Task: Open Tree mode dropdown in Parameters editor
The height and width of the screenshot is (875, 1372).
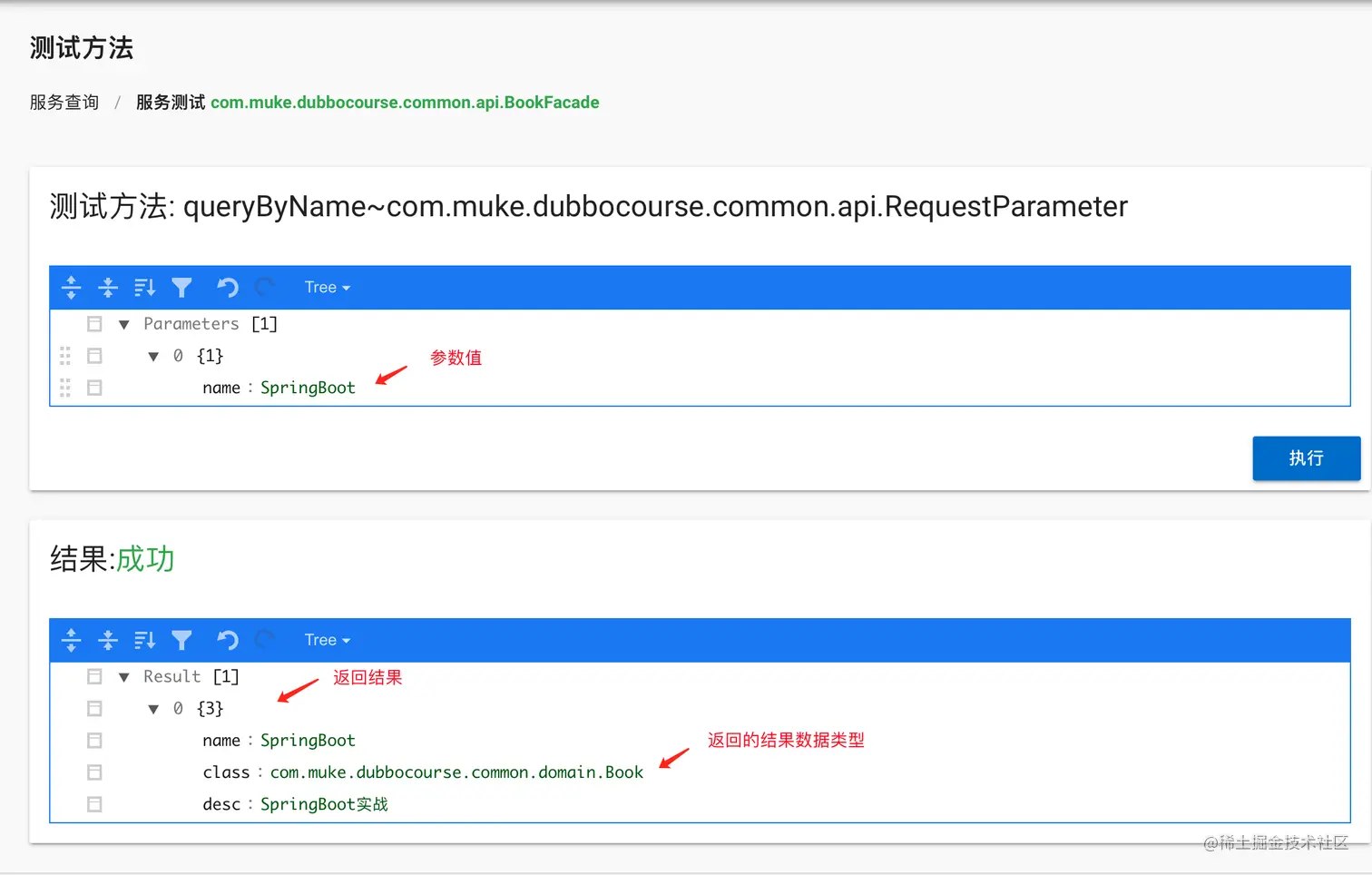Action: pyautogui.click(x=327, y=288)
